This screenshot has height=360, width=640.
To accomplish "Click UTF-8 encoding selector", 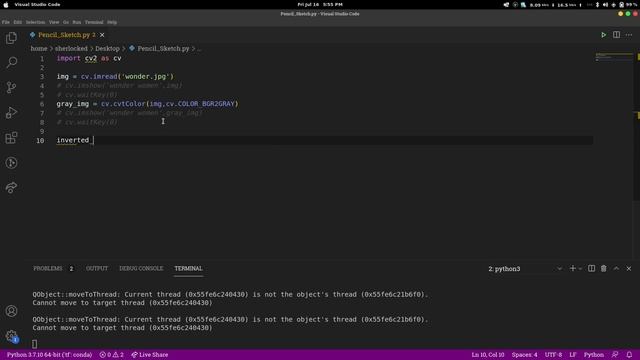I will pyautogui.click(x=553, y=355).
